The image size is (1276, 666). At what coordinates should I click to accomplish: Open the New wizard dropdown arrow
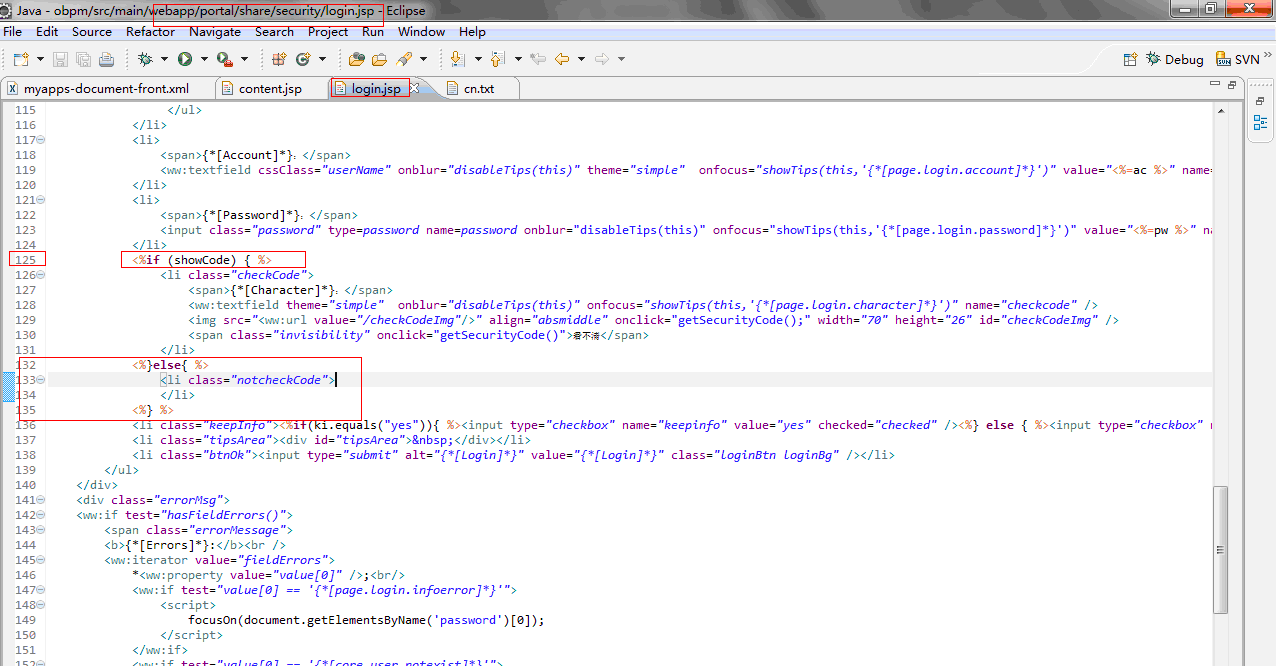pos(40,59)
